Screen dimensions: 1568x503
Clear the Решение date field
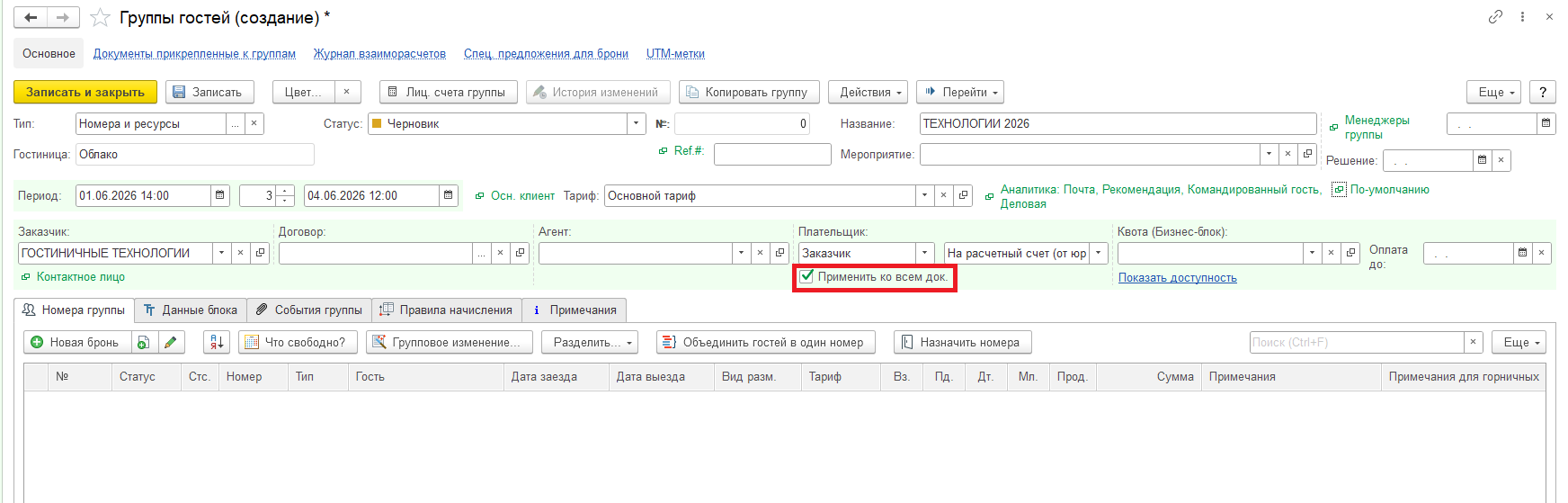[x=1501, y=160]
